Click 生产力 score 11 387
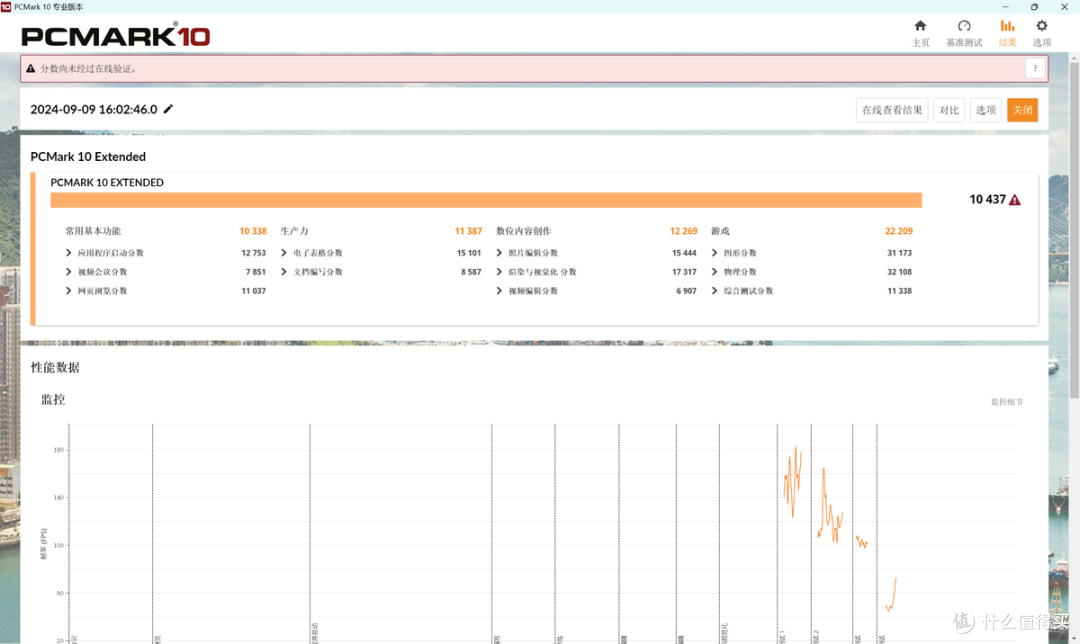The height and width of the screenshot is (644, 1080). pos(468,231)
